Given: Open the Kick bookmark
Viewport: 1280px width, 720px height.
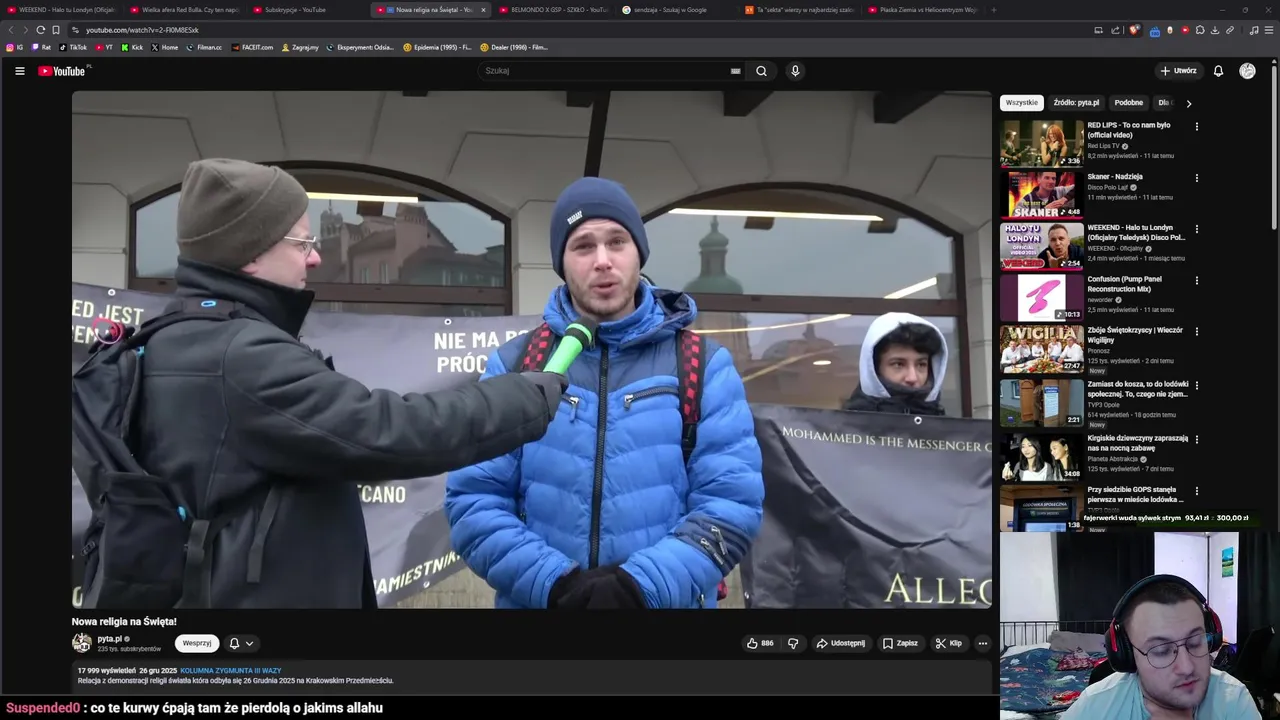Looking at the screenshot, I should pos(132,47).
